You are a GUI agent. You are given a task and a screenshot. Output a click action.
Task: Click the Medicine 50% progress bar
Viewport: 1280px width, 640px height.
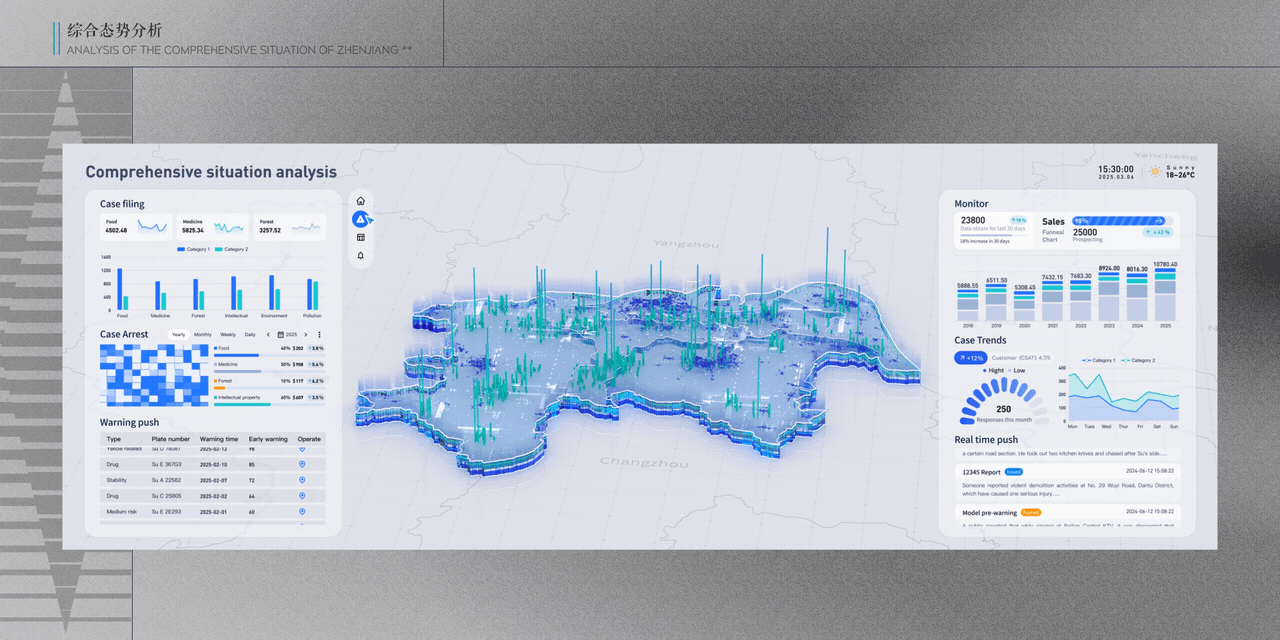269,371
